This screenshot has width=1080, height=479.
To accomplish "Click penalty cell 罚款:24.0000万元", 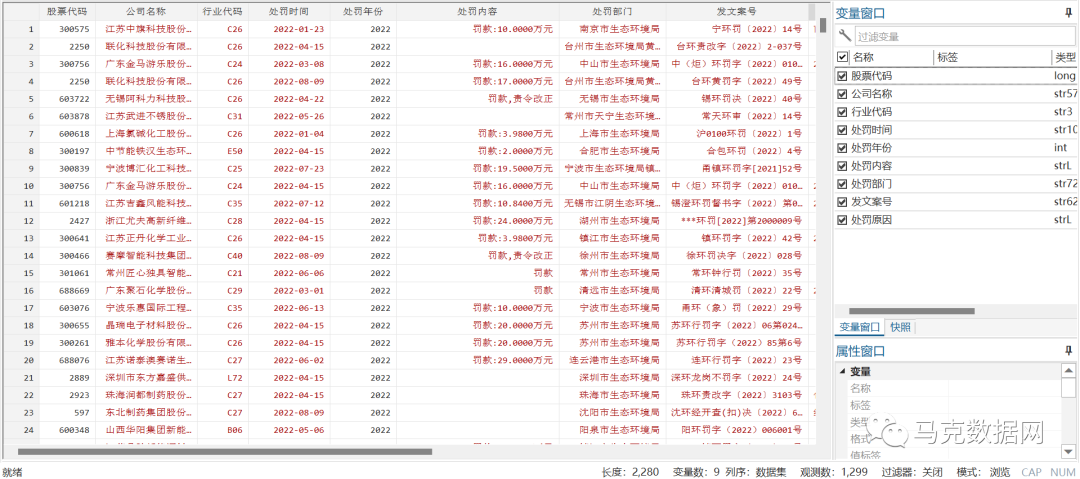I will pyautogui.click(x=477, y=221).
